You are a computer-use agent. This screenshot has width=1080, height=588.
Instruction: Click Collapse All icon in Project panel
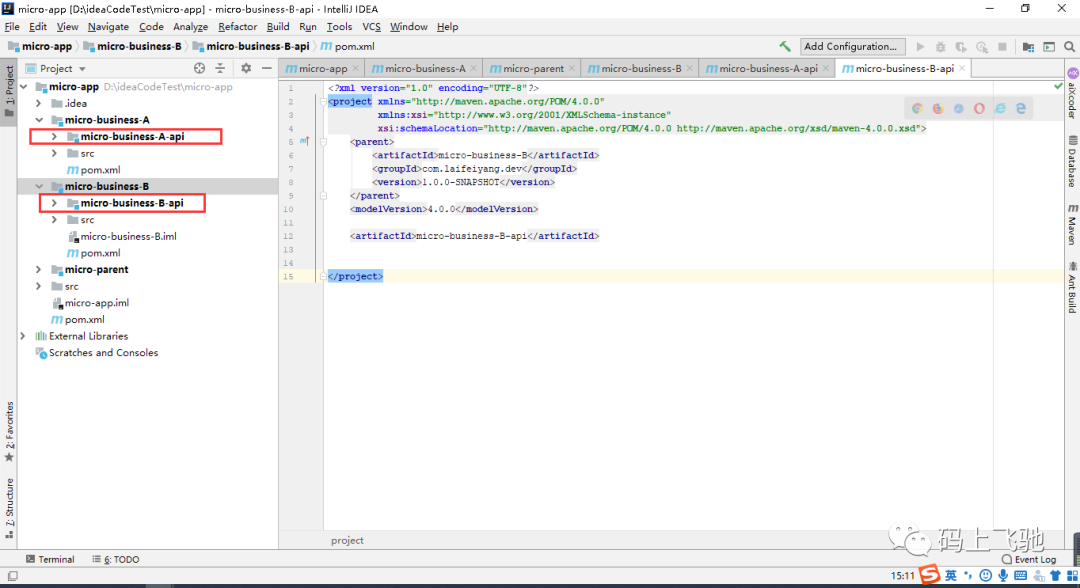220,68
